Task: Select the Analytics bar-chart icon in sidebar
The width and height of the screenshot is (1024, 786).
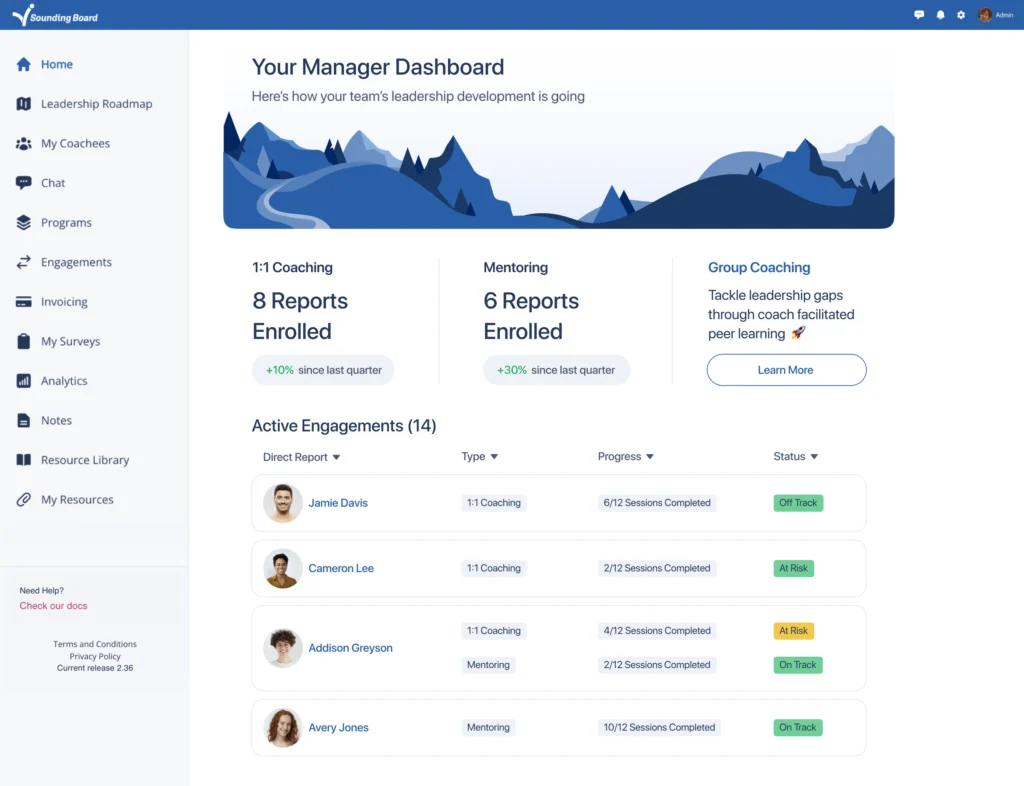Action: point(25,381)
